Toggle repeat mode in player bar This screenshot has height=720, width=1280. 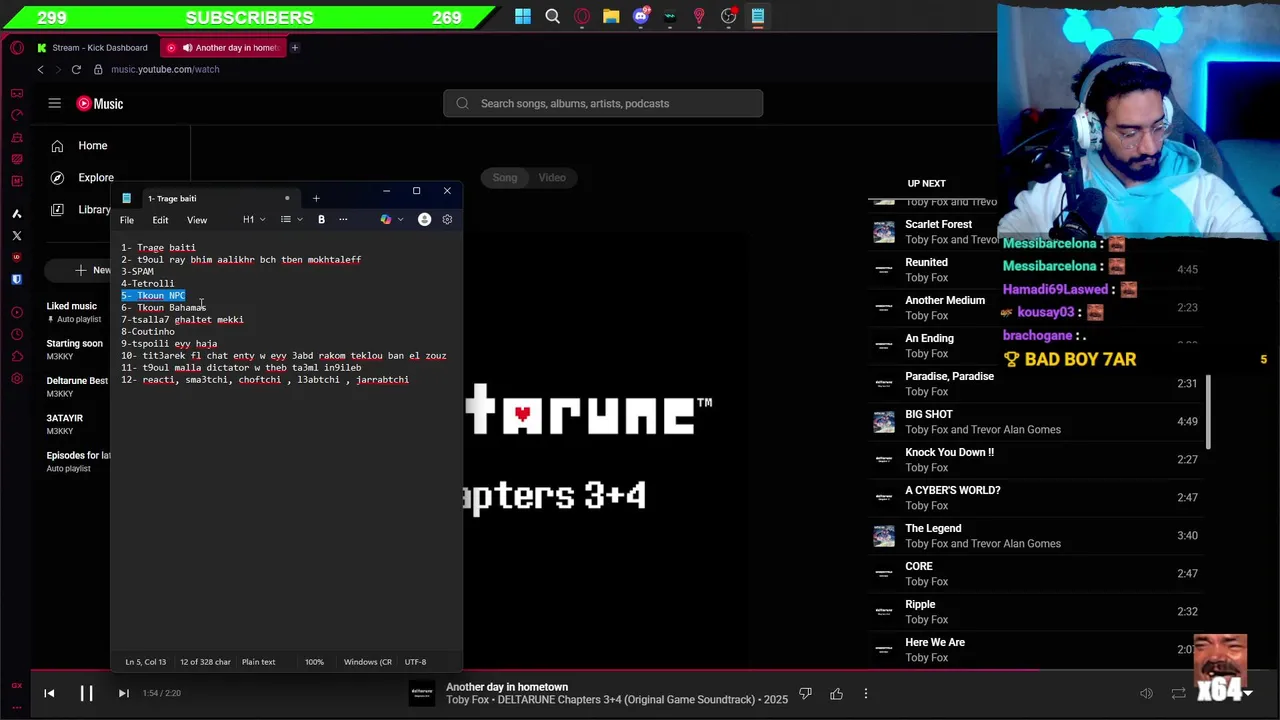[1178, 693]
